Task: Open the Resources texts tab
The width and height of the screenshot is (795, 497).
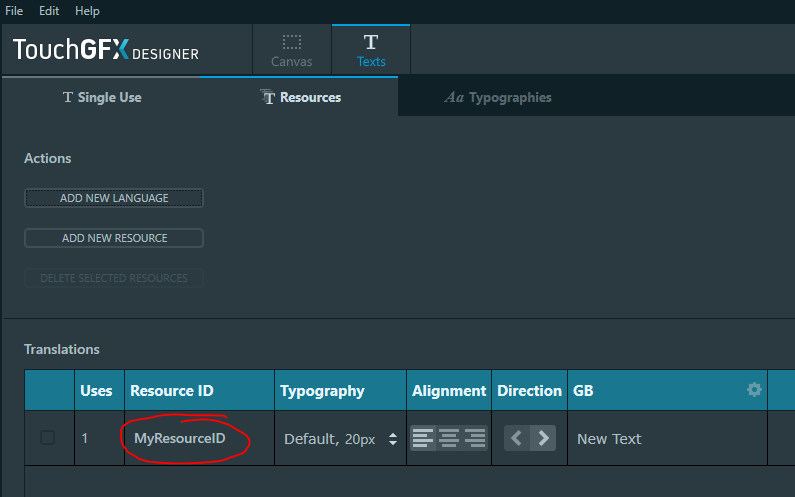Action: click(x=300, y=97)
